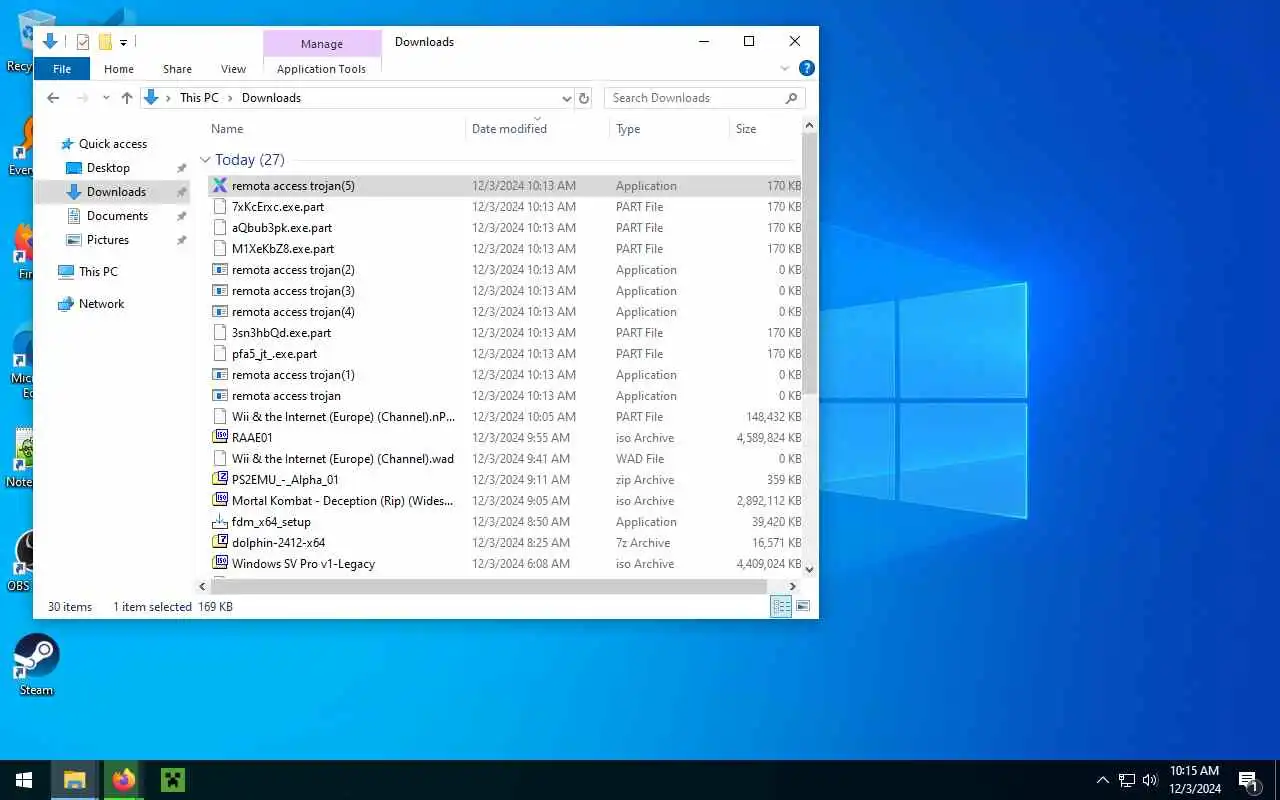Switch to the View ribbon tab

233,69
